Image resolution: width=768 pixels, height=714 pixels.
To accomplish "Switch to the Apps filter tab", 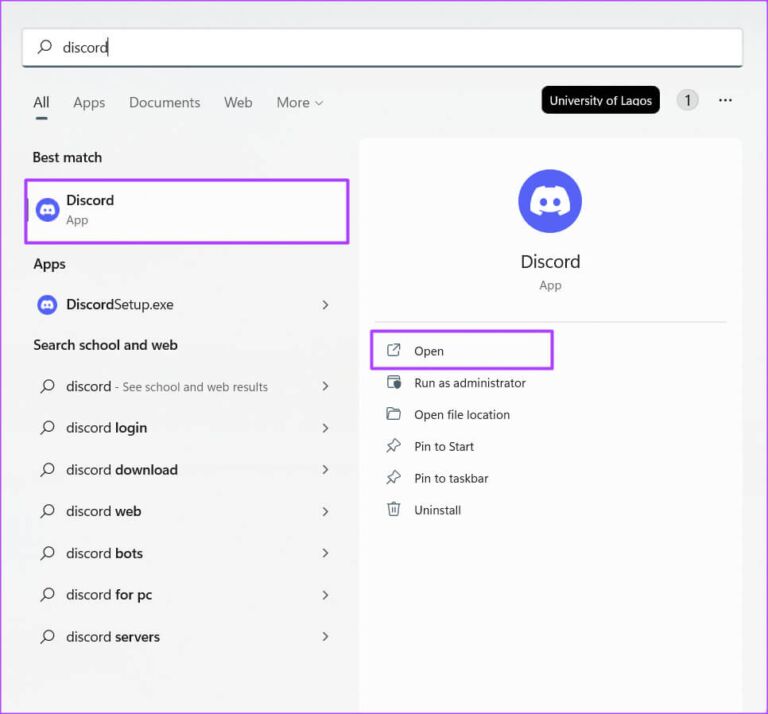I will 89,102.
